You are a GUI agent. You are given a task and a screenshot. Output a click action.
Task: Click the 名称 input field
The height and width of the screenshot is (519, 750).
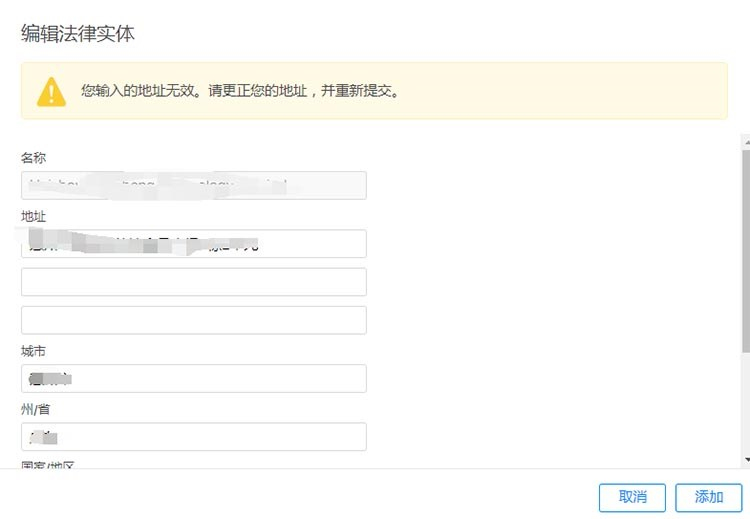tap(194, 185)
